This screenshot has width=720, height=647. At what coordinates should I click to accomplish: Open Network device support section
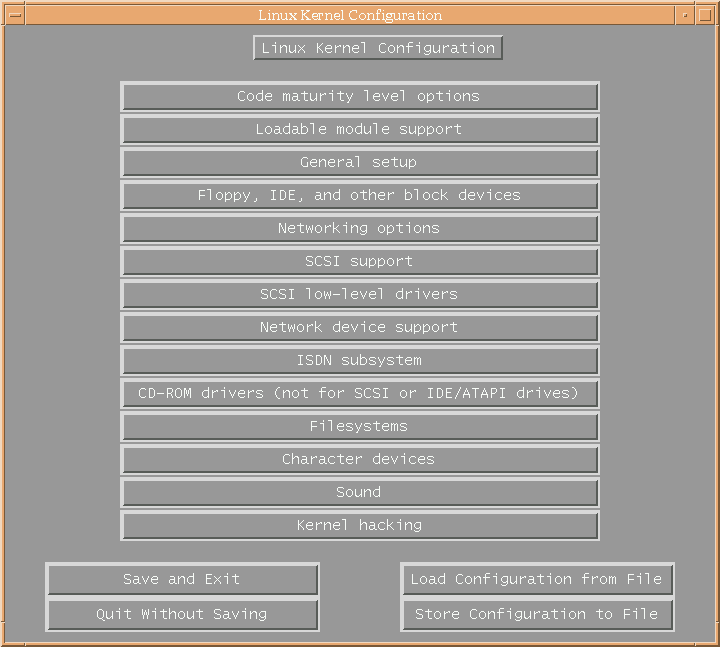(x=360, y=328)
